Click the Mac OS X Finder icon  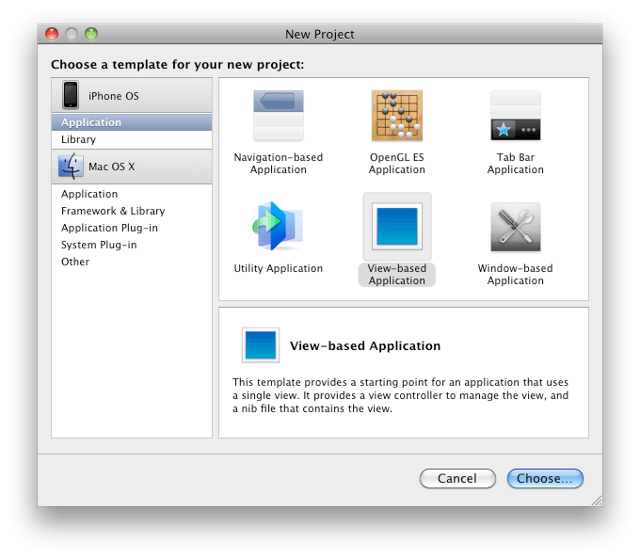(71, 166)
